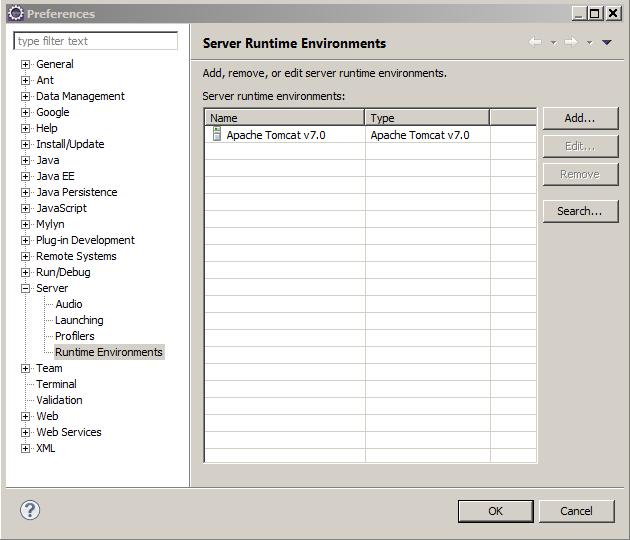This screenshot has width=630, height=540.
Task: Select the Server tree label
Action: (x=52, y=288)
